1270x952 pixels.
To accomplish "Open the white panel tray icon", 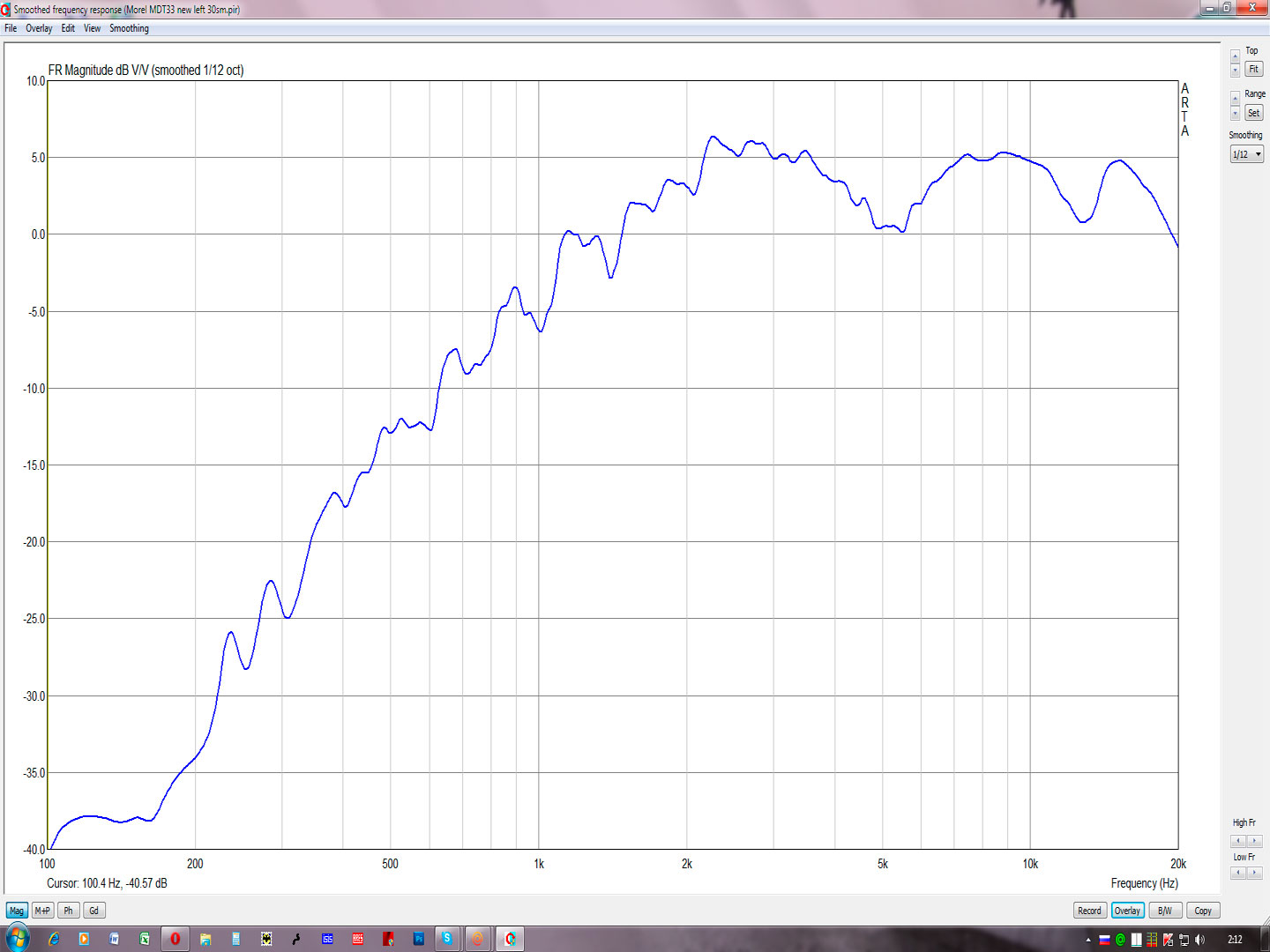I will [1136, 940].
